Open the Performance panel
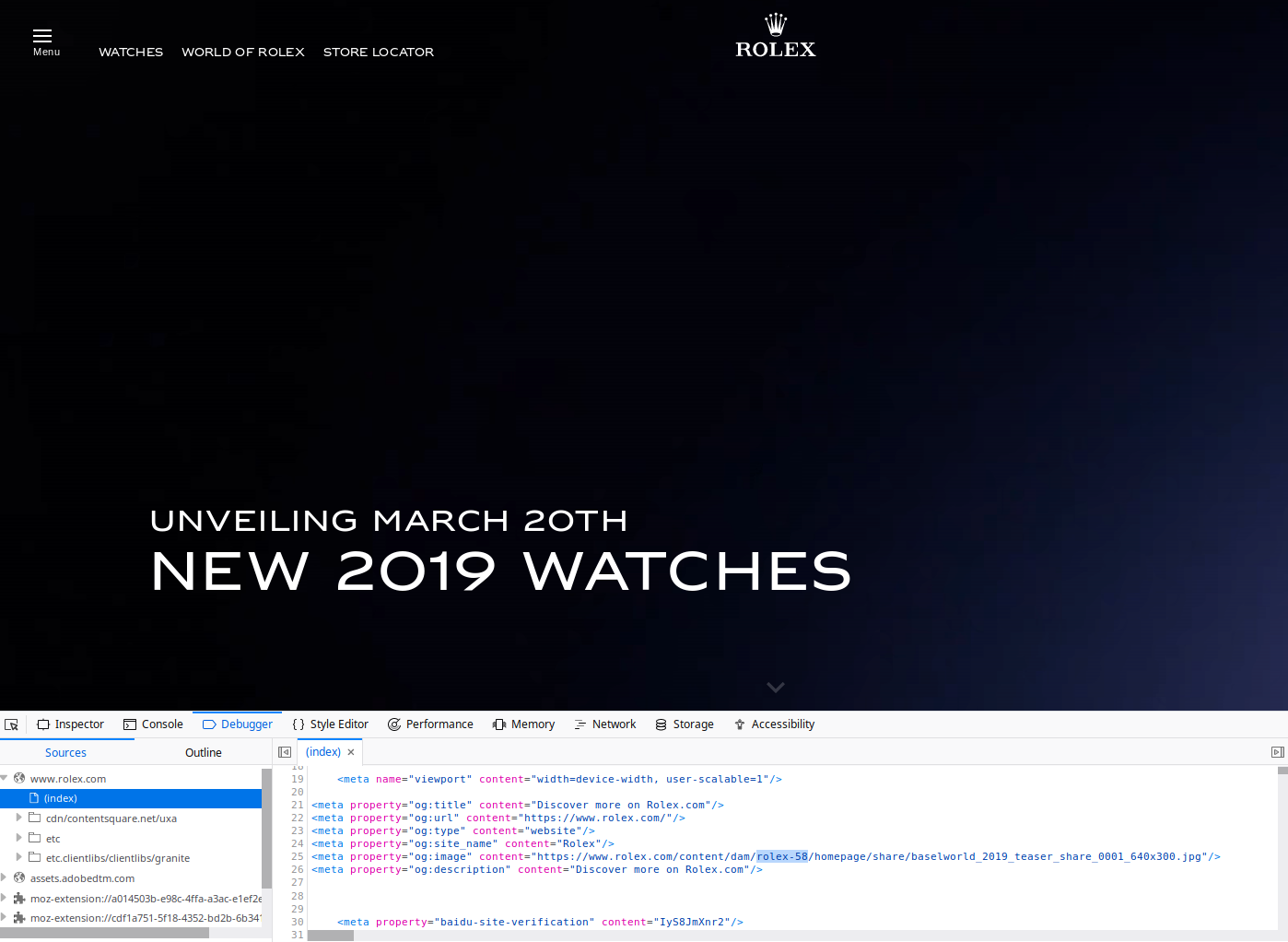The height and width of the screenshot is (942, 1288). [430, 724]
